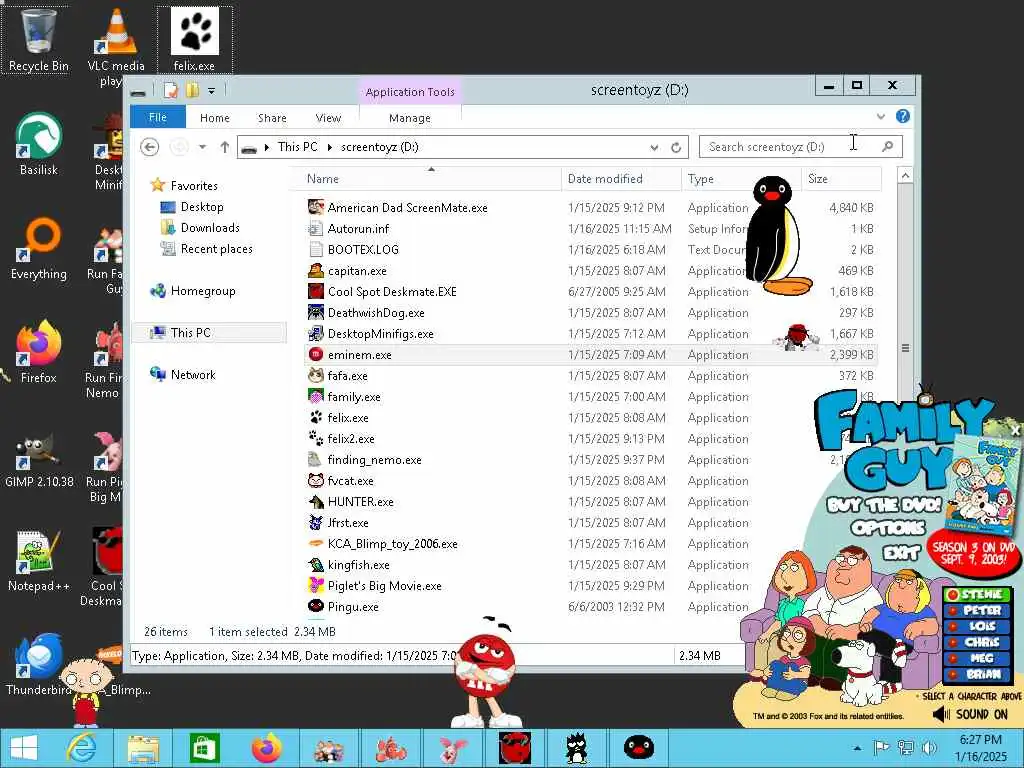This screenshot has height=768, width=1024.
Task: Select PETER character in Family Guy panel
Action: point(977,610)
